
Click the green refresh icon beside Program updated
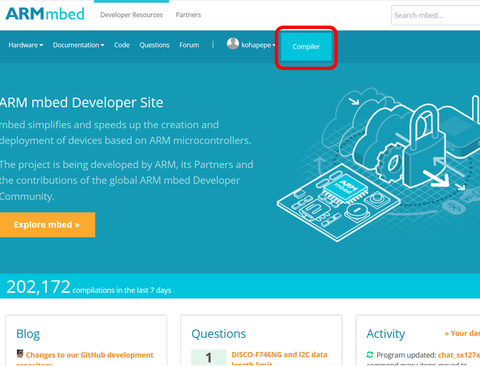[370, 355]
